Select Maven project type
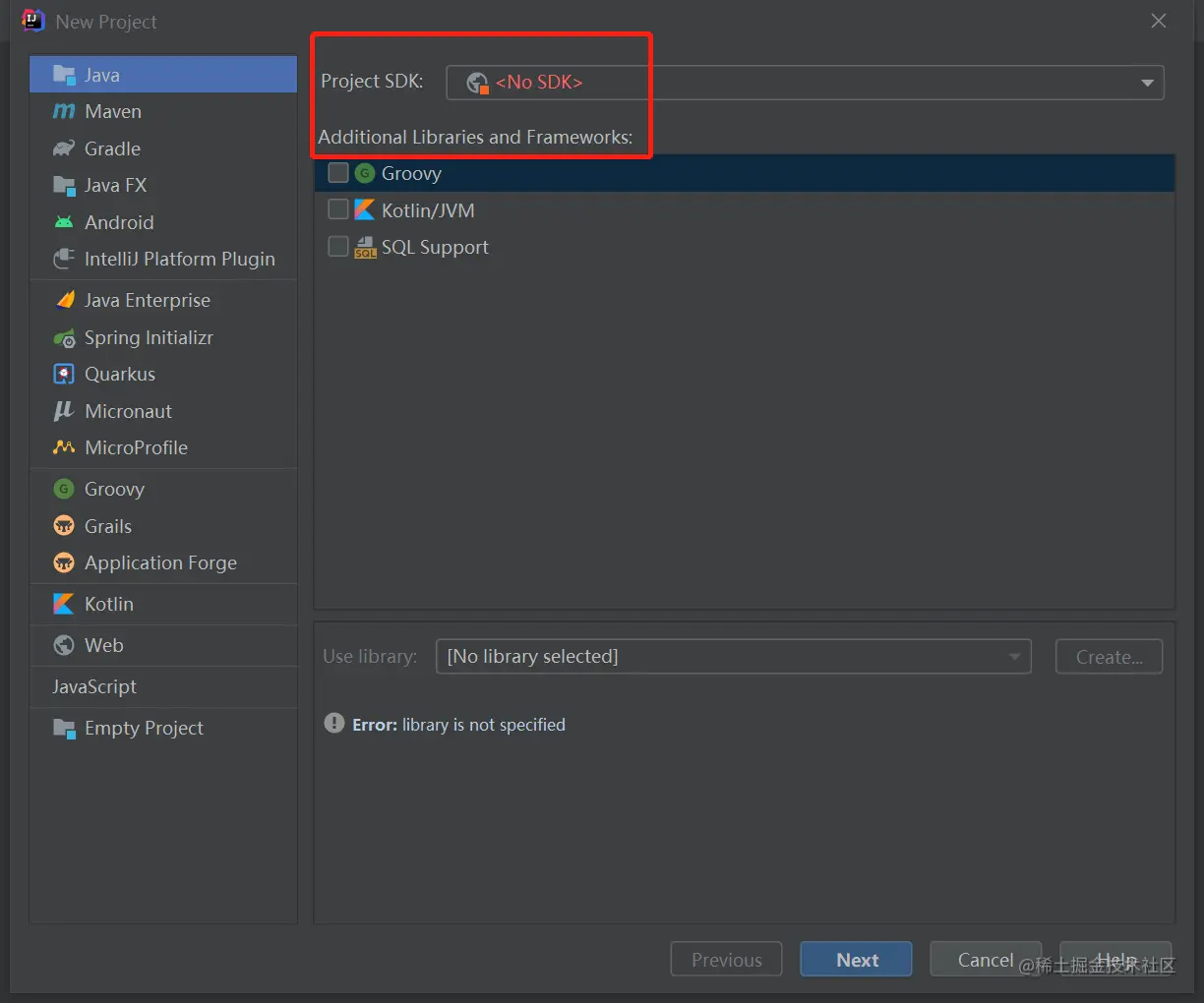Image resolution: width=1204 pixels, height=1003 pixels. click(x=163, y=112)
